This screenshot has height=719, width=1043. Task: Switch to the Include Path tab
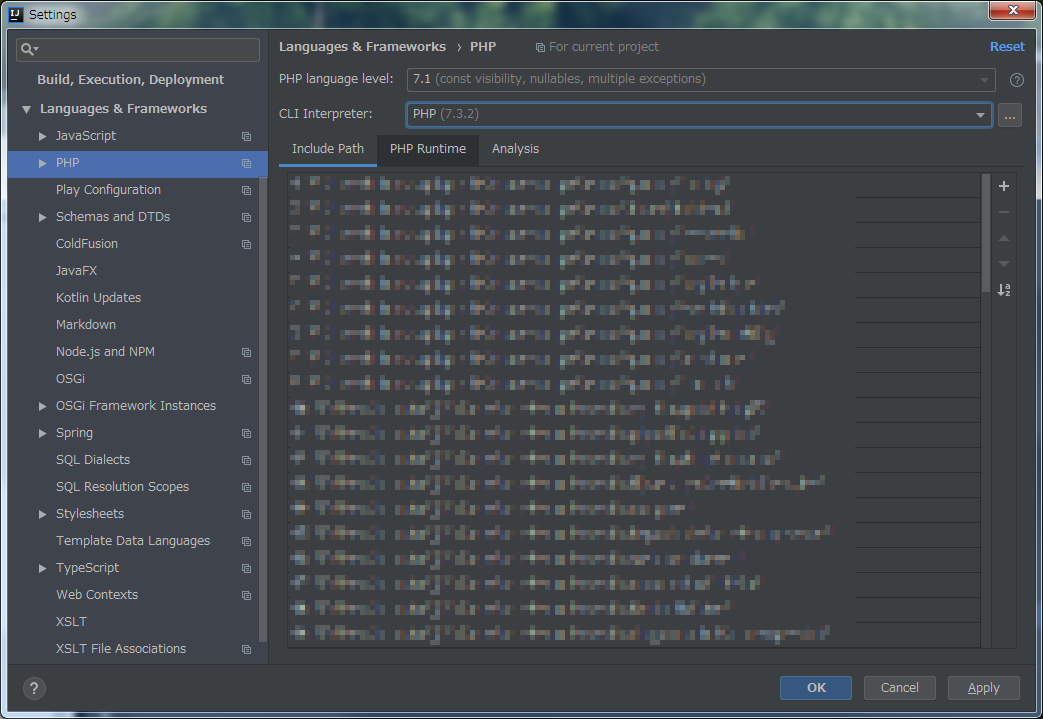[328, 149]
